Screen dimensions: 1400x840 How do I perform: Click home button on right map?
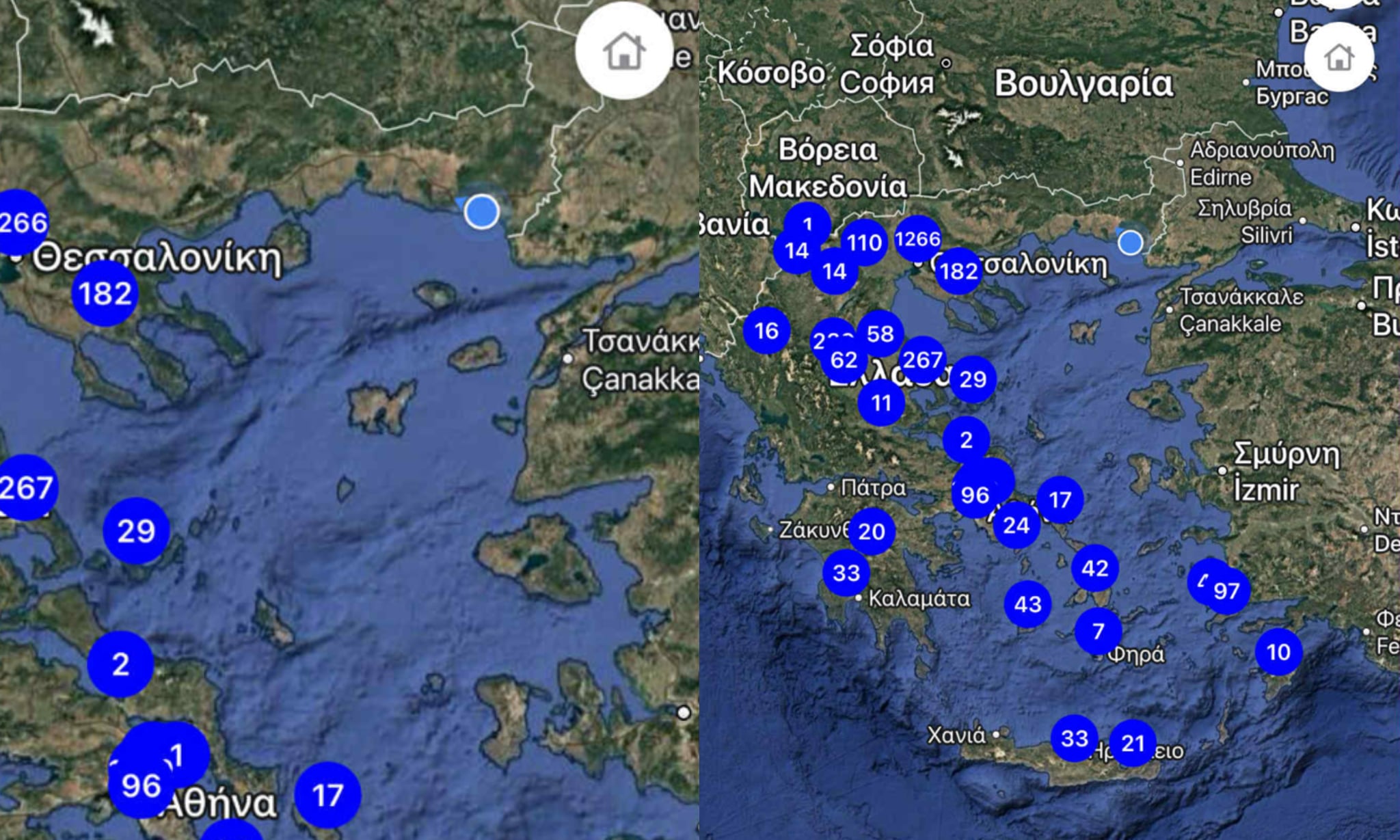1338,57
